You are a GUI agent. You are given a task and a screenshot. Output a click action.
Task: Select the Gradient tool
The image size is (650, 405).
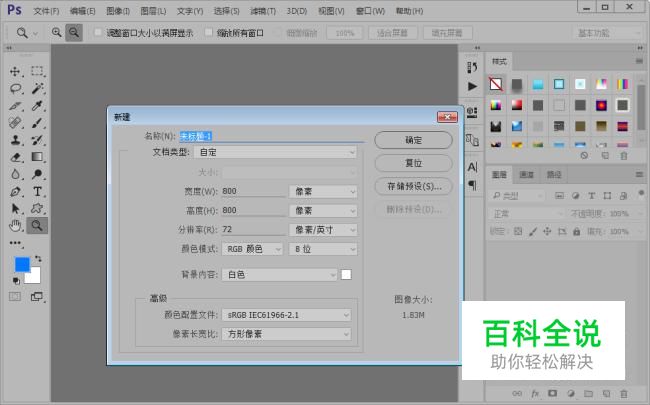point(37,157)
